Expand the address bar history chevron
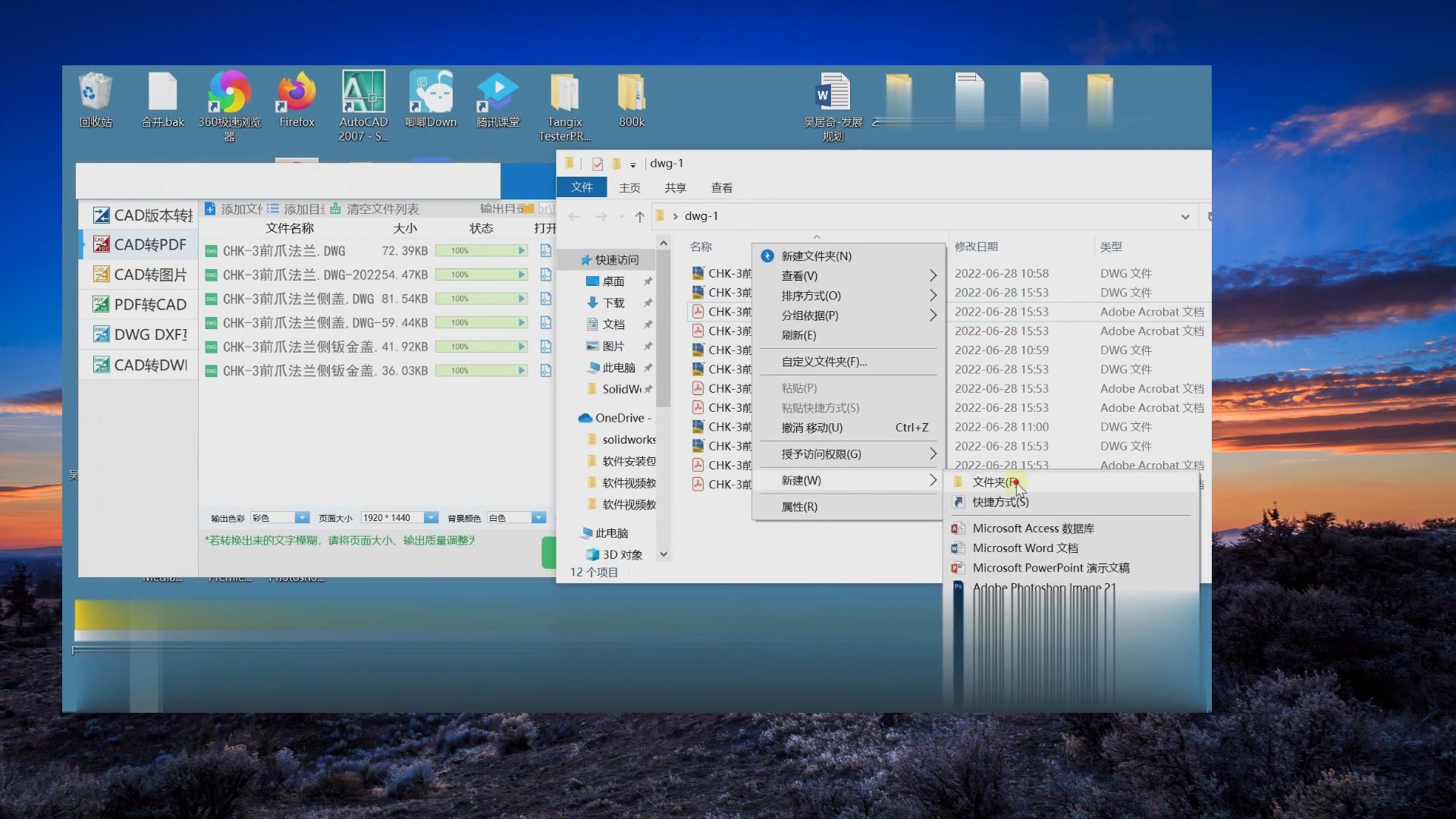1456x819 pixels. point(1185,217)
